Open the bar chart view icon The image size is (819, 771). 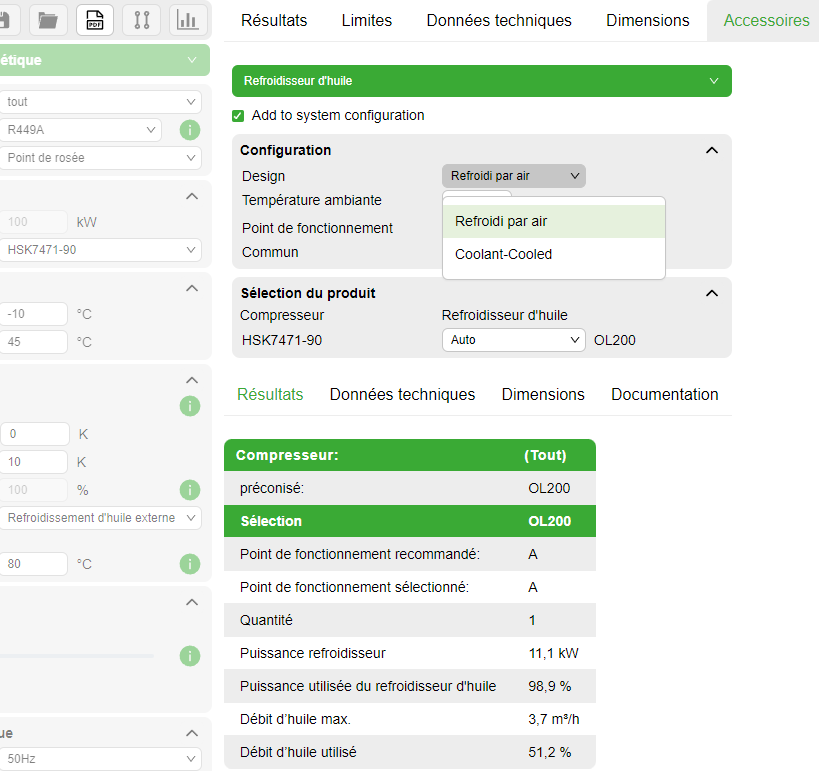tap(188, 20)
